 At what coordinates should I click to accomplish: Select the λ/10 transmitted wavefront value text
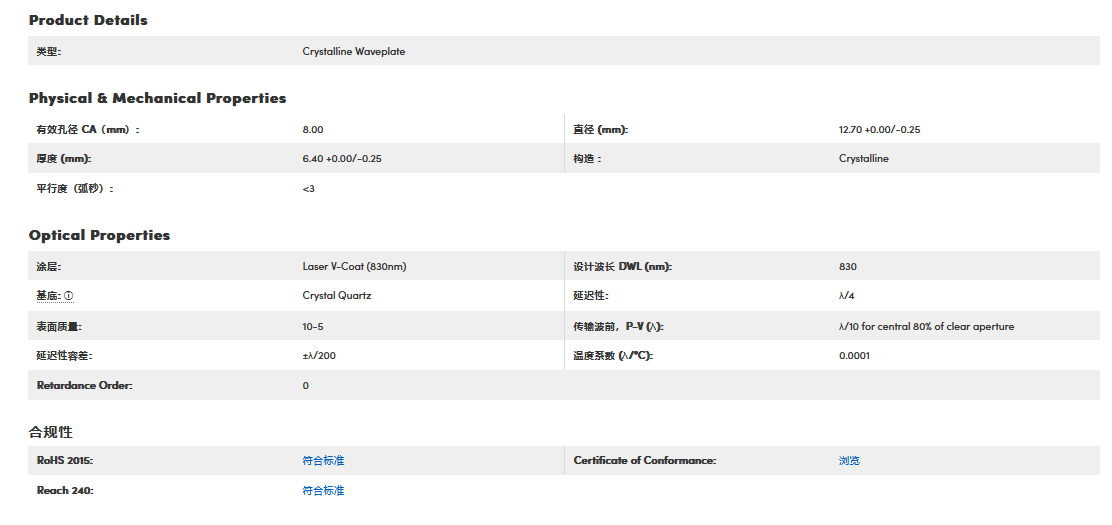point(926,327)
